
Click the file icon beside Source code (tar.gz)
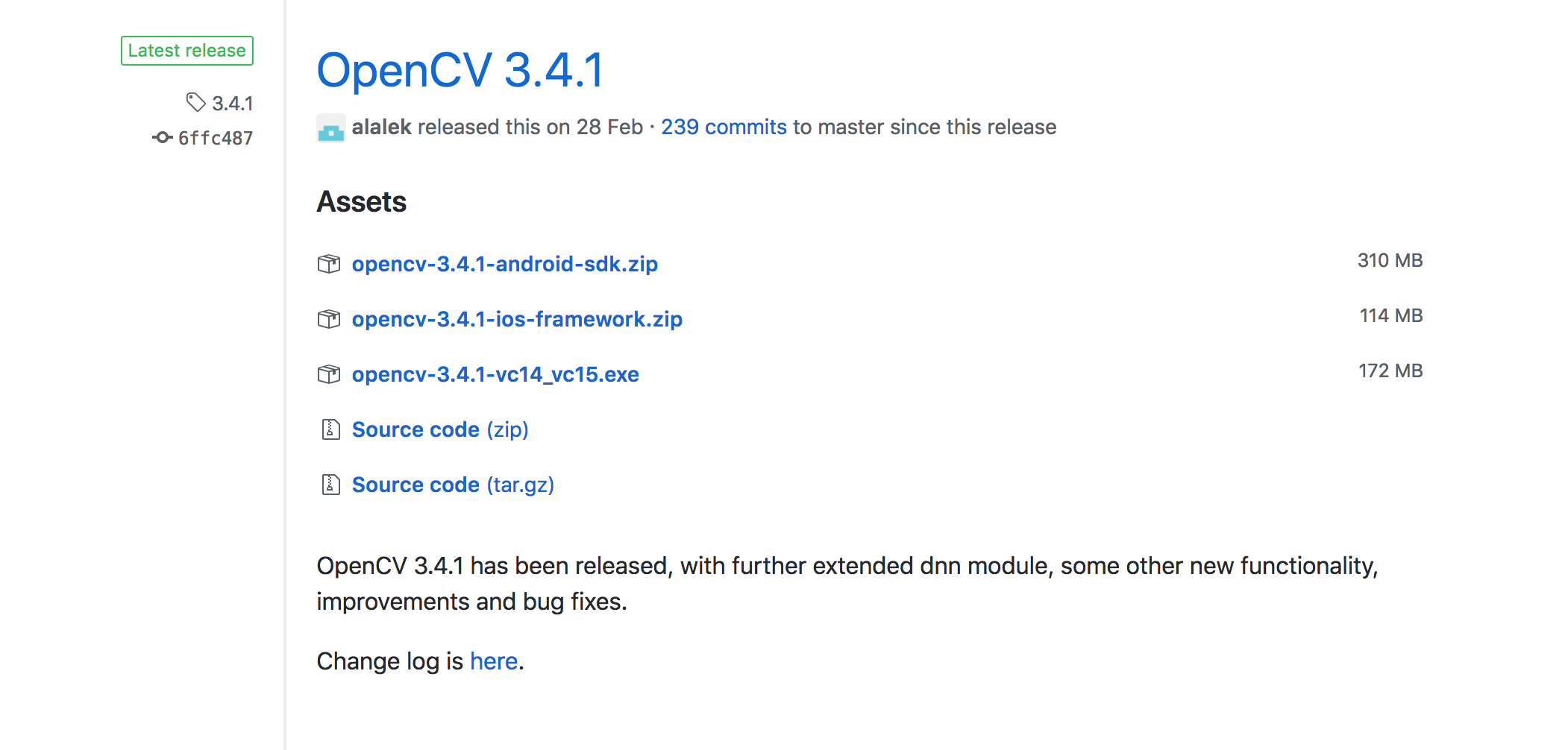coord(330,485)
